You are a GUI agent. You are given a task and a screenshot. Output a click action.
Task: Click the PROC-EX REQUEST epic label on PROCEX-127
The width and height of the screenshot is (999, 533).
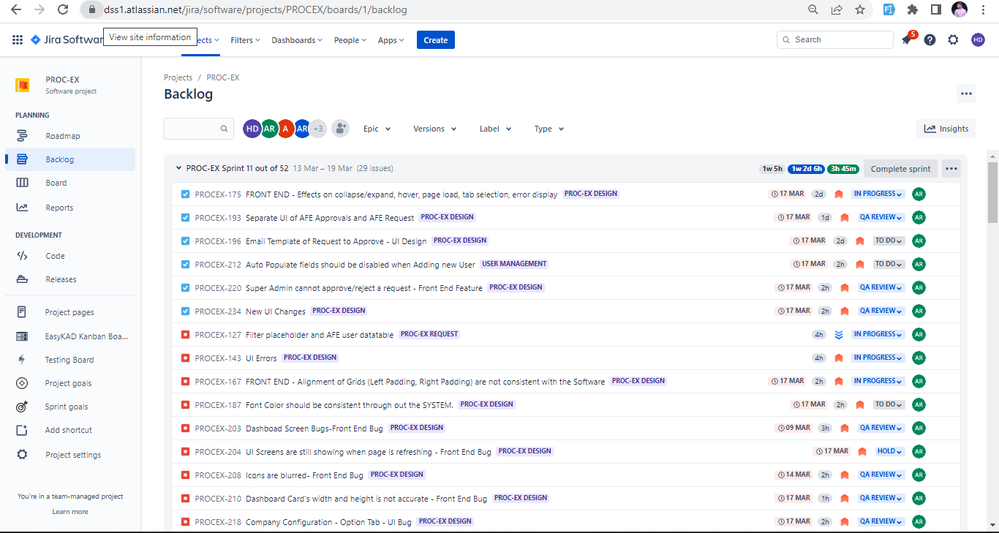tap(429, 334)
